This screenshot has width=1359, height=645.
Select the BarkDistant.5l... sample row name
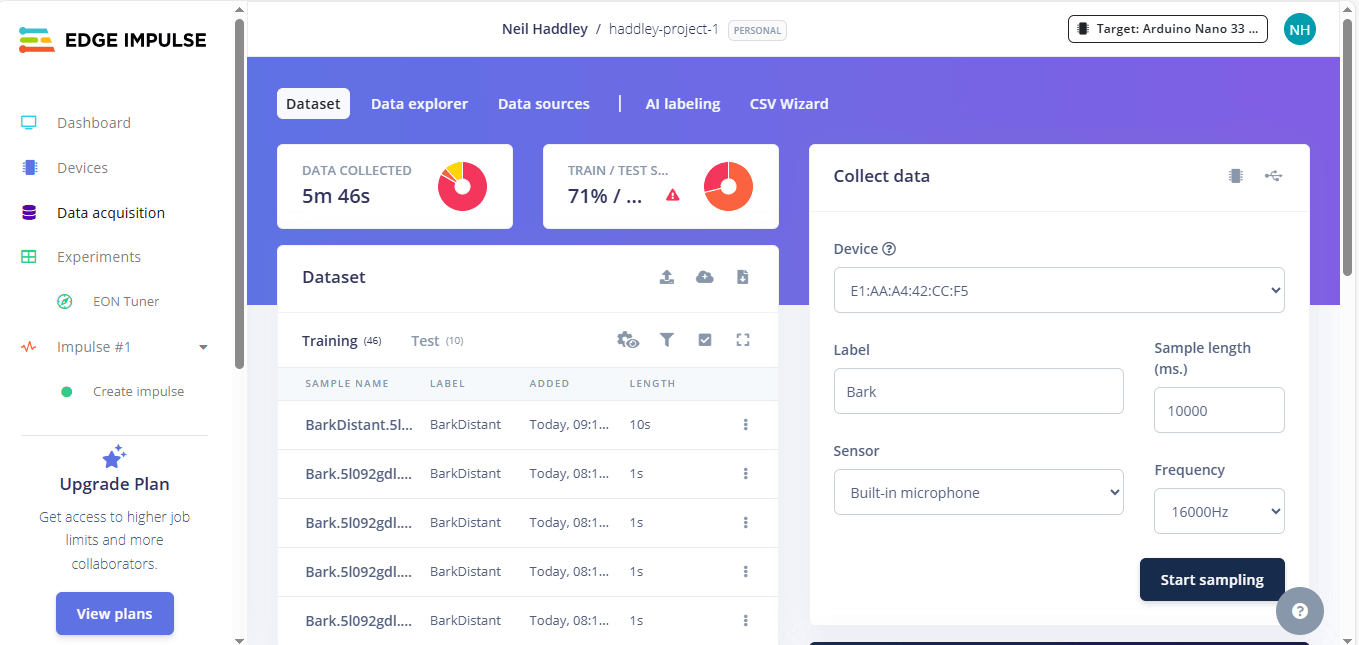[359, 425]
